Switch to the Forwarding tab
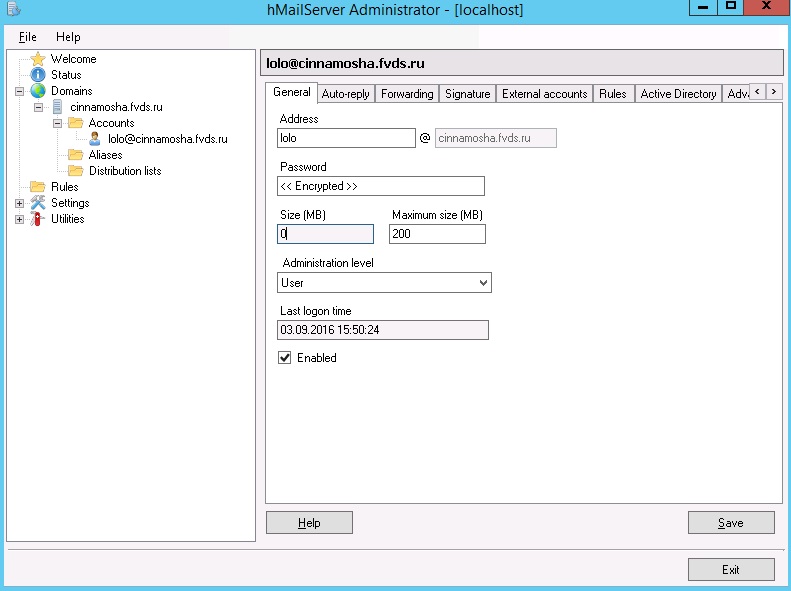Viewport: 791px width, 591px height. click(407, 94)
